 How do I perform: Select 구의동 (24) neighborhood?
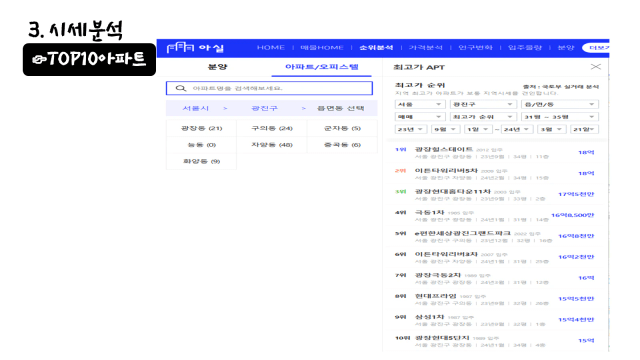272,128
